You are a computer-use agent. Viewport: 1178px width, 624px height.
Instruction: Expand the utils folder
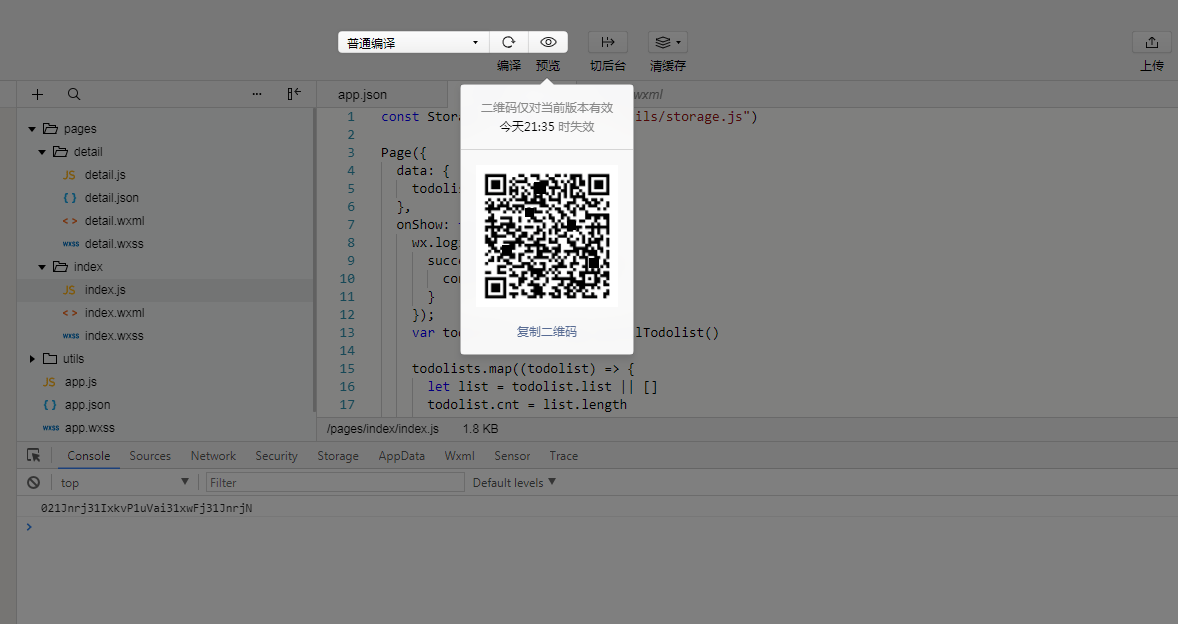coord(32,359)
